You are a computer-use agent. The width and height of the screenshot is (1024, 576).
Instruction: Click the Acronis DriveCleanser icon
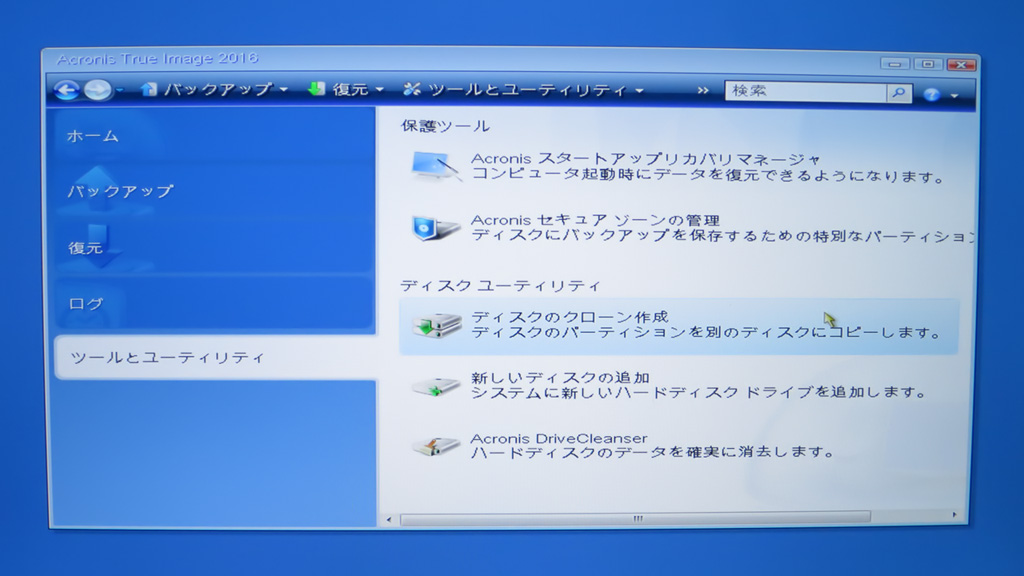pyautogui.click(x=436, y=446)
